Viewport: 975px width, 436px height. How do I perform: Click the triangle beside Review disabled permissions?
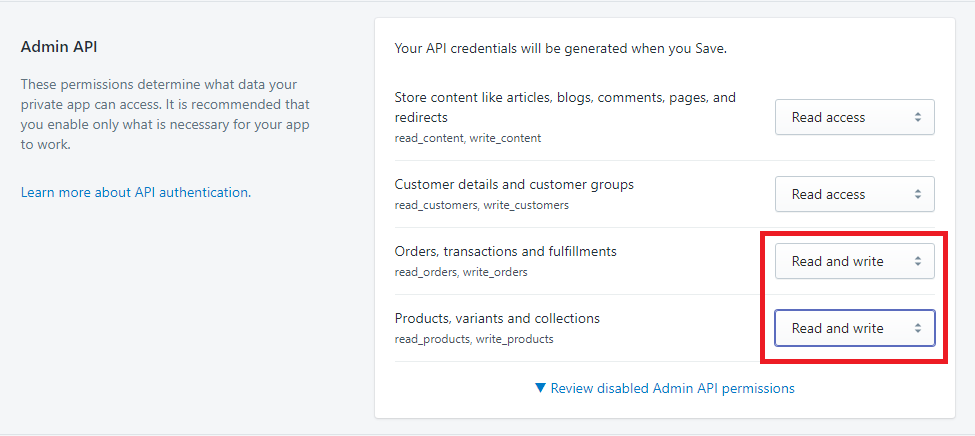pyautogui.click(x=540, y=388)
